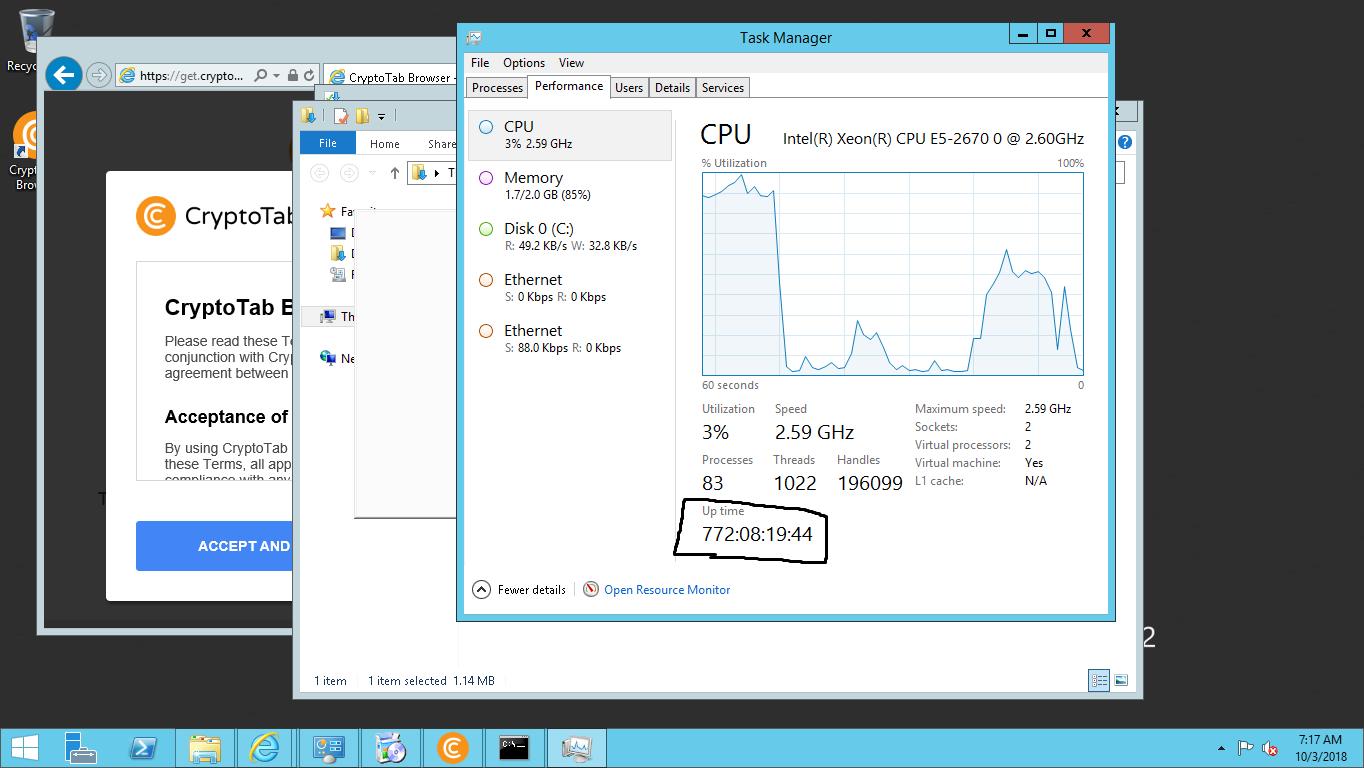Launch PowerShell from taskbar
Screen dimensions: 1364x768
142,748
